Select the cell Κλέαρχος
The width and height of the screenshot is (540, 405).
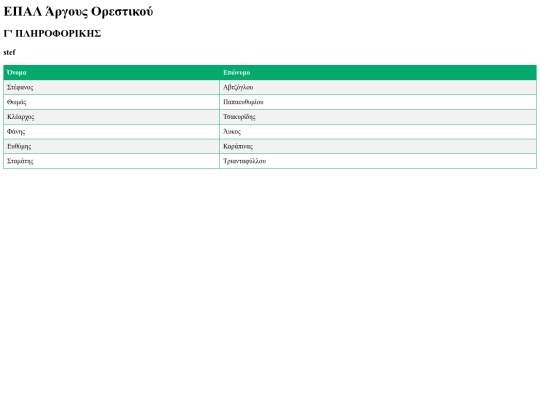click(112, 117)
